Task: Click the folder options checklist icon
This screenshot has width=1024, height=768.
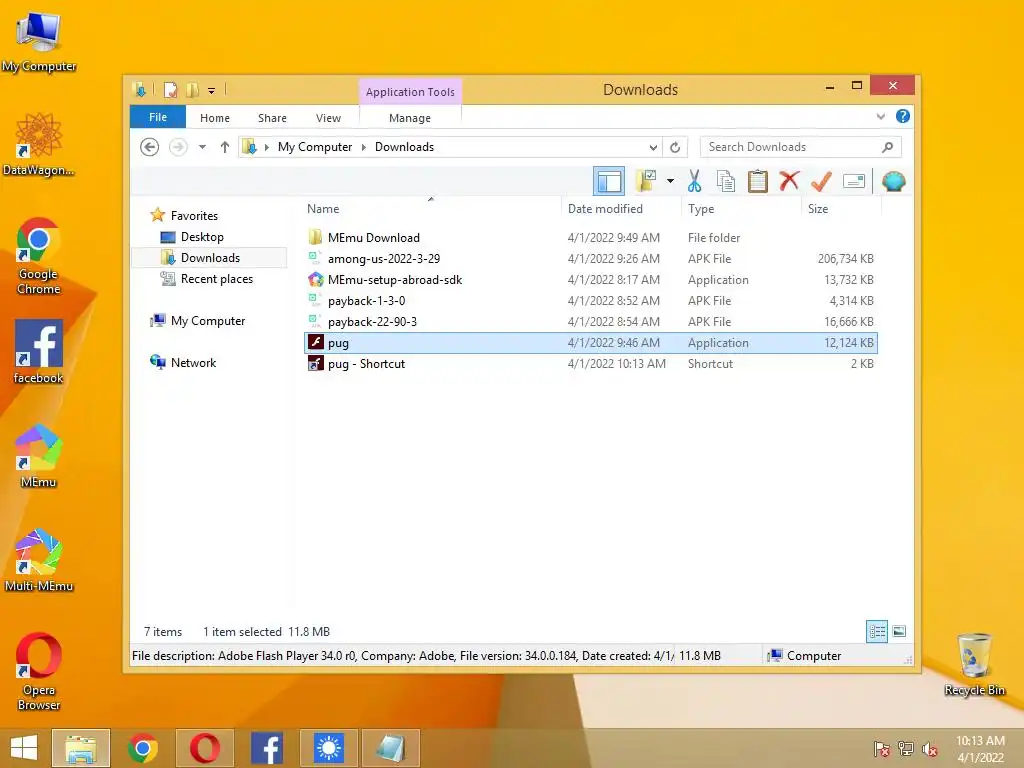Action: [646, 181]
